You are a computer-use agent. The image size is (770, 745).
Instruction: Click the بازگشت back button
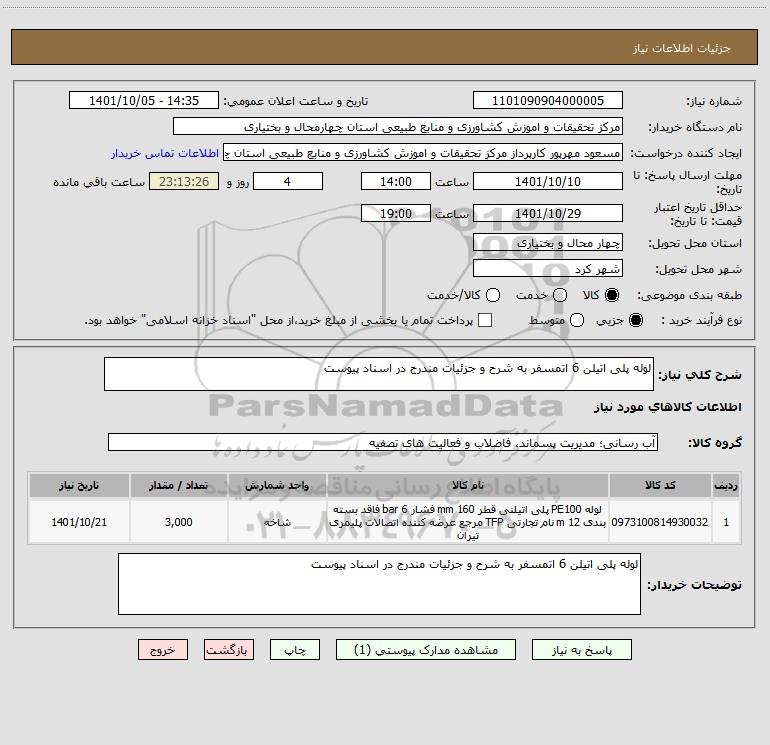point(229,650)
